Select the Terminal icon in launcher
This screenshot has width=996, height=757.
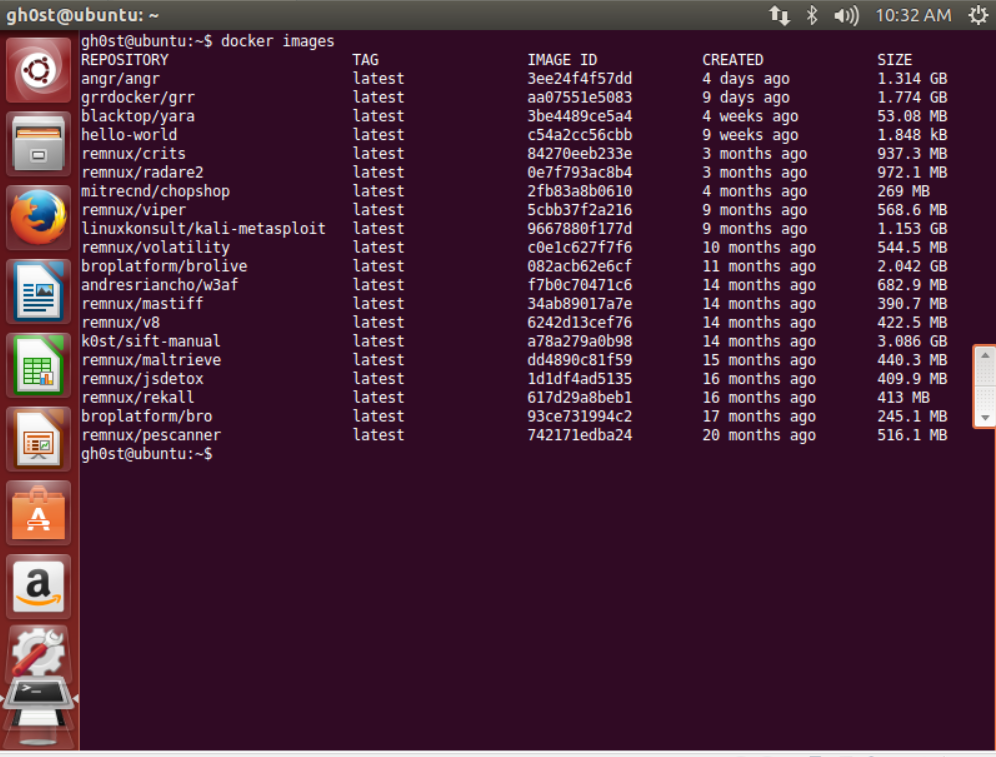click(x=38, y=697)
